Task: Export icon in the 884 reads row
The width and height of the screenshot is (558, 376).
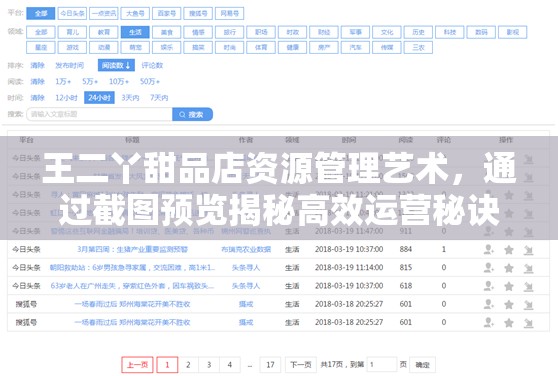Action: [x=528, y=250]
